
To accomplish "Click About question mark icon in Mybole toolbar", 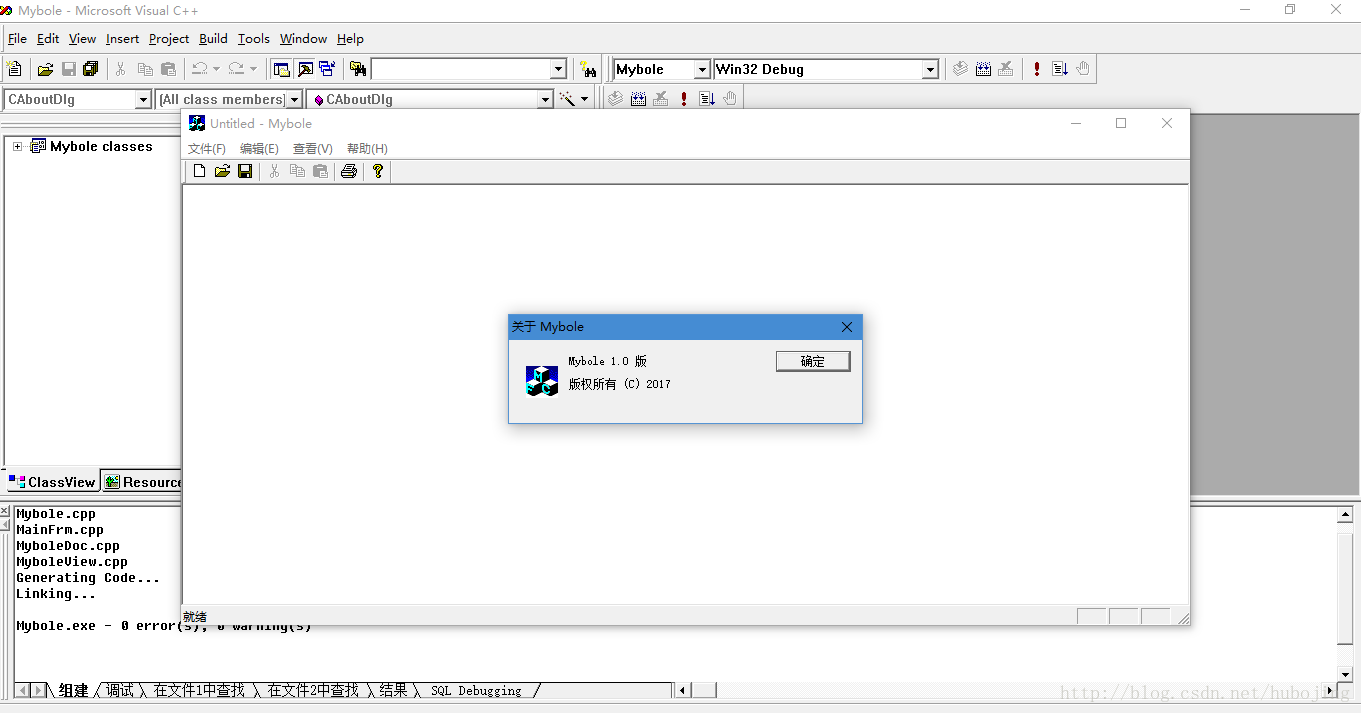I will point(377,171).
